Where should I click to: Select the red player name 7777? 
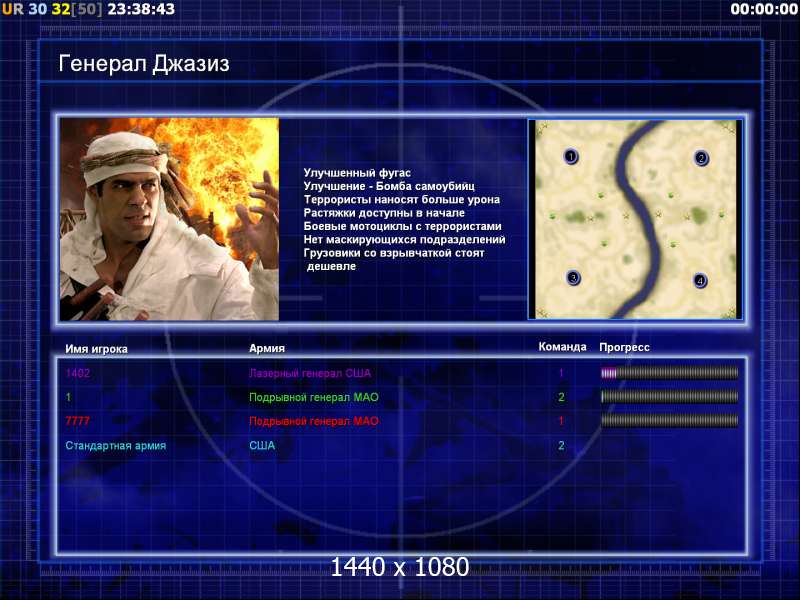[78, 421]
